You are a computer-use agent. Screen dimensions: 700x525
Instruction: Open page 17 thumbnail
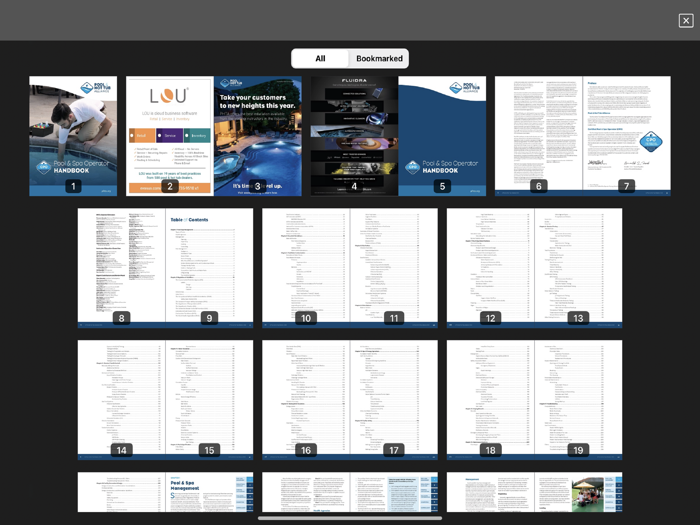(x=394, y=400)
